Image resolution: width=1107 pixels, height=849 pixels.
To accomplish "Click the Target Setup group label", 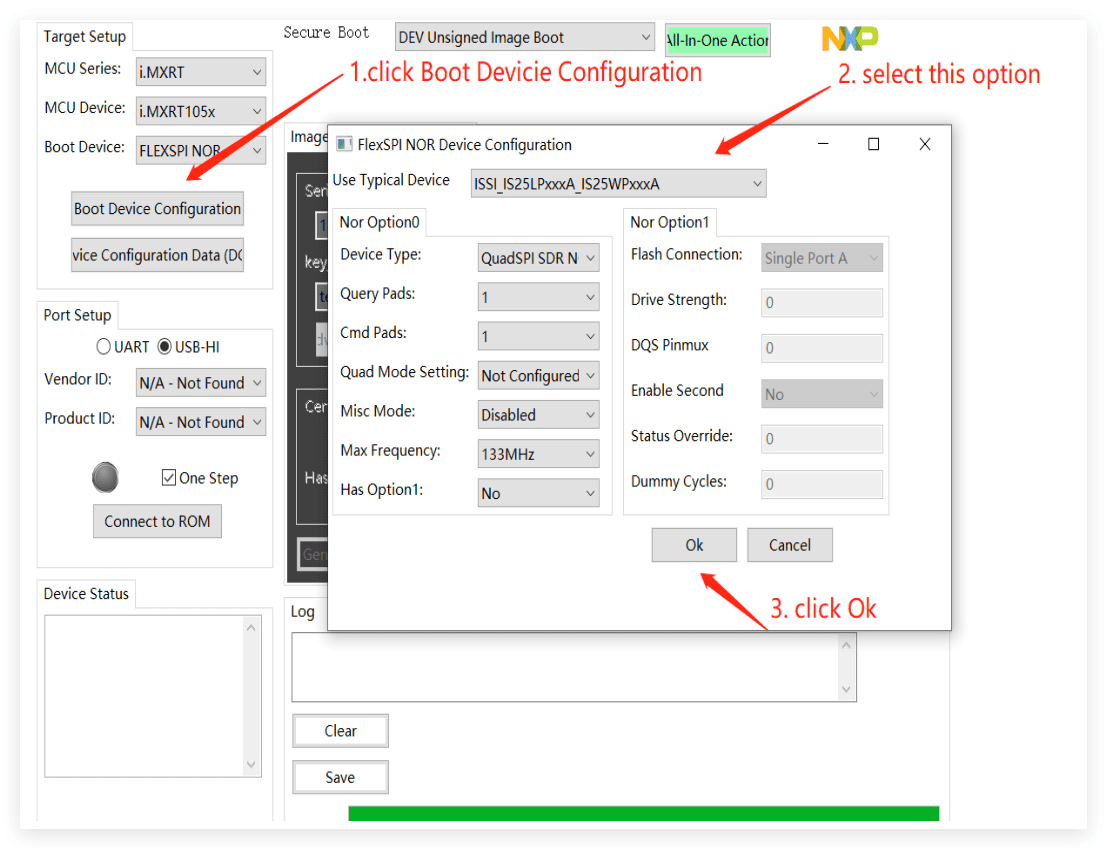I will click(x=85, y=36).
